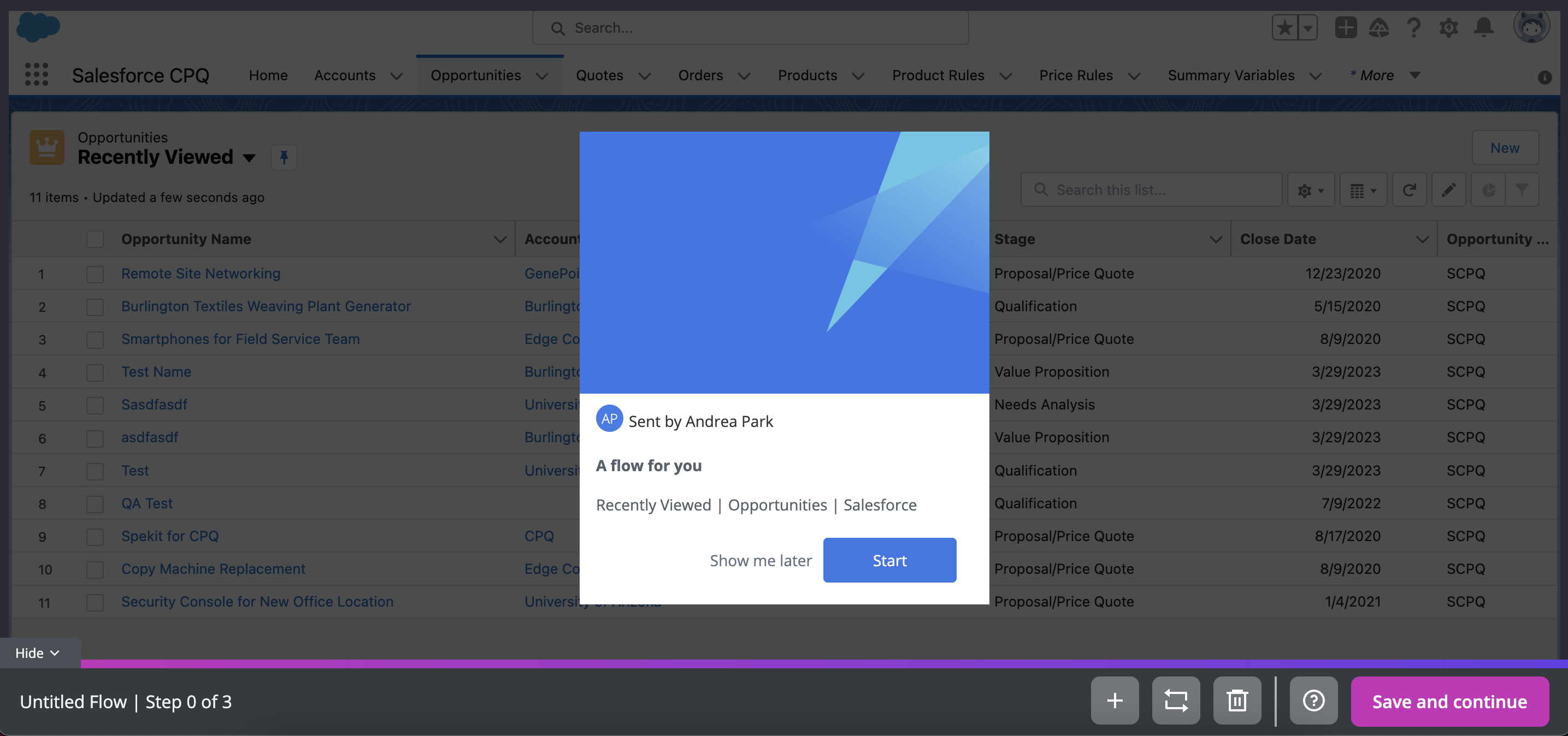Open the Display As table icon
This screenshot has width=1568, height=736.
pos(1364,191)
